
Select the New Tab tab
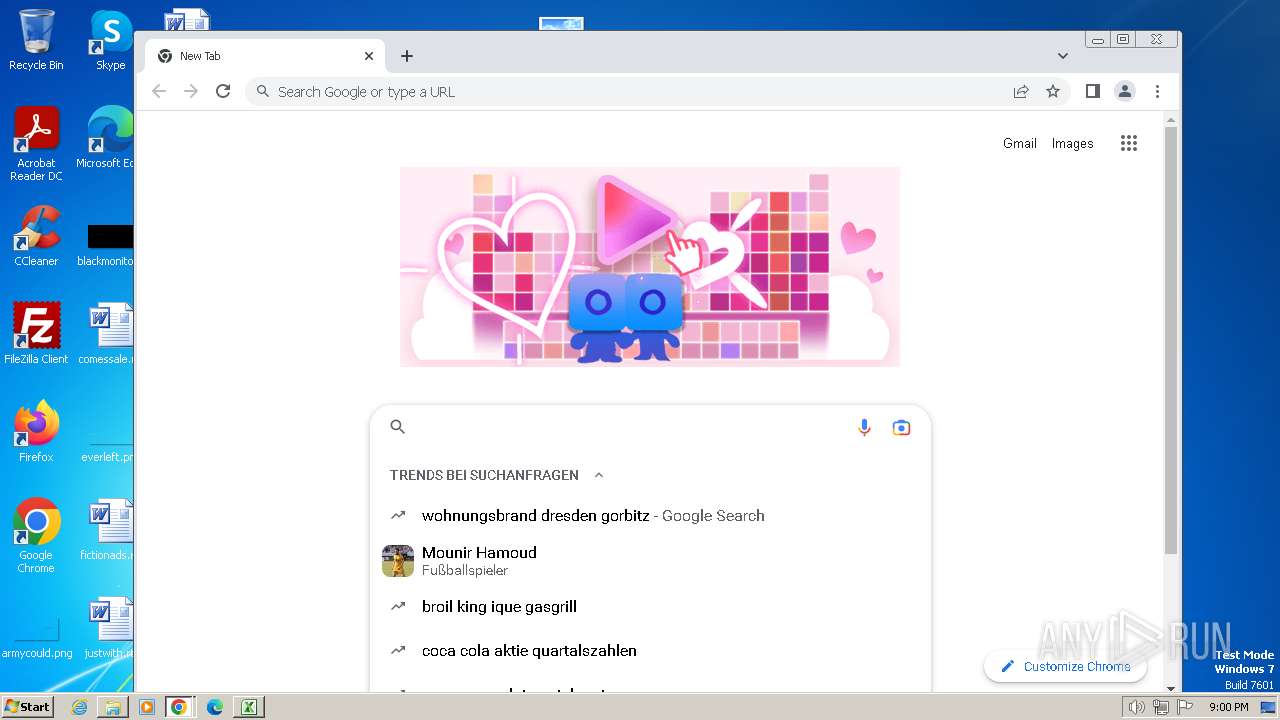point(266,56)
